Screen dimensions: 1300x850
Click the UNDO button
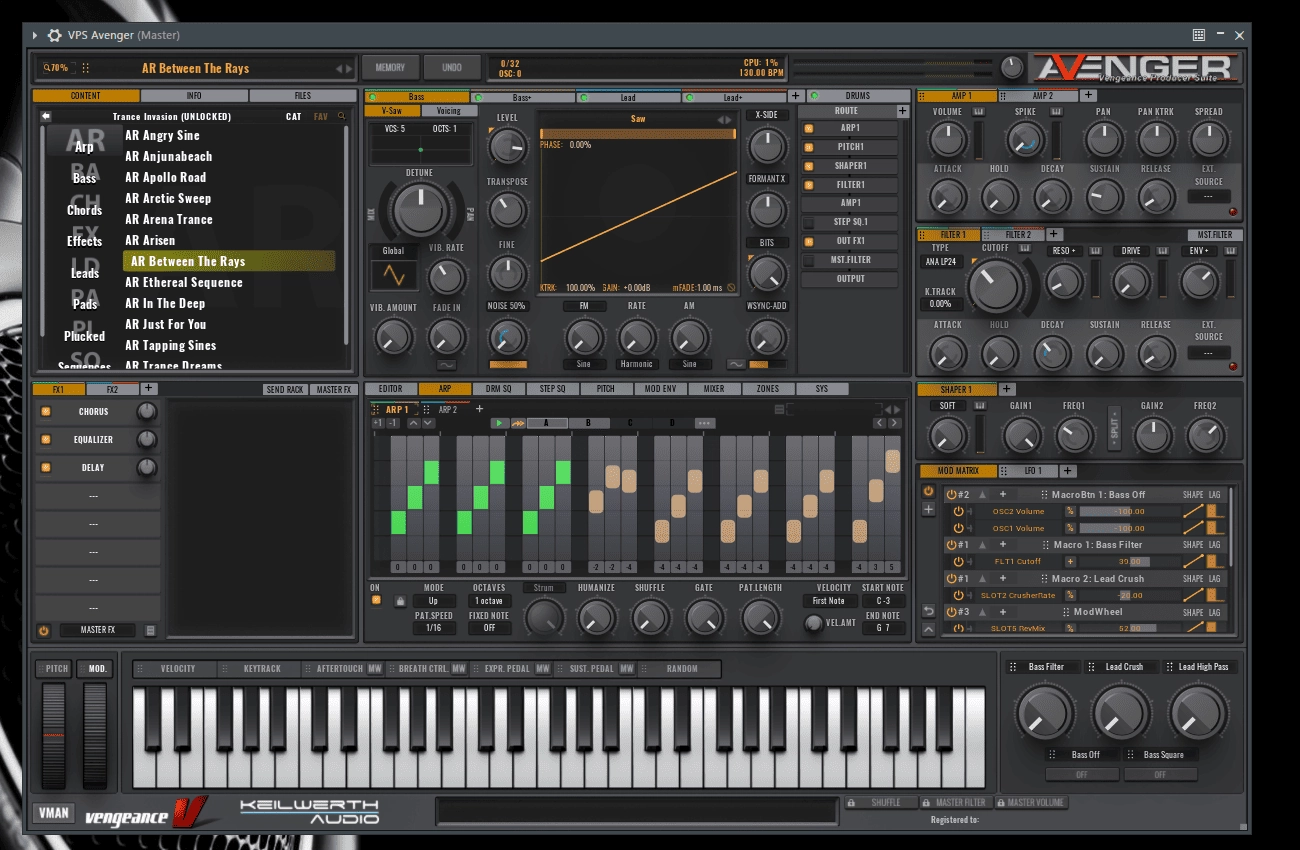tap(452, 68)
